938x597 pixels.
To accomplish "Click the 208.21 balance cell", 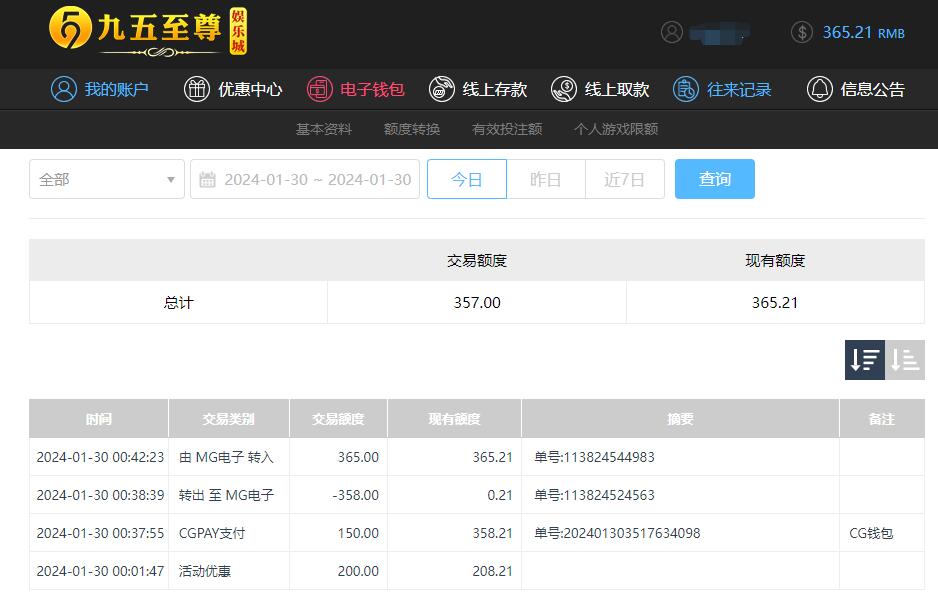I will click(492, 571).
